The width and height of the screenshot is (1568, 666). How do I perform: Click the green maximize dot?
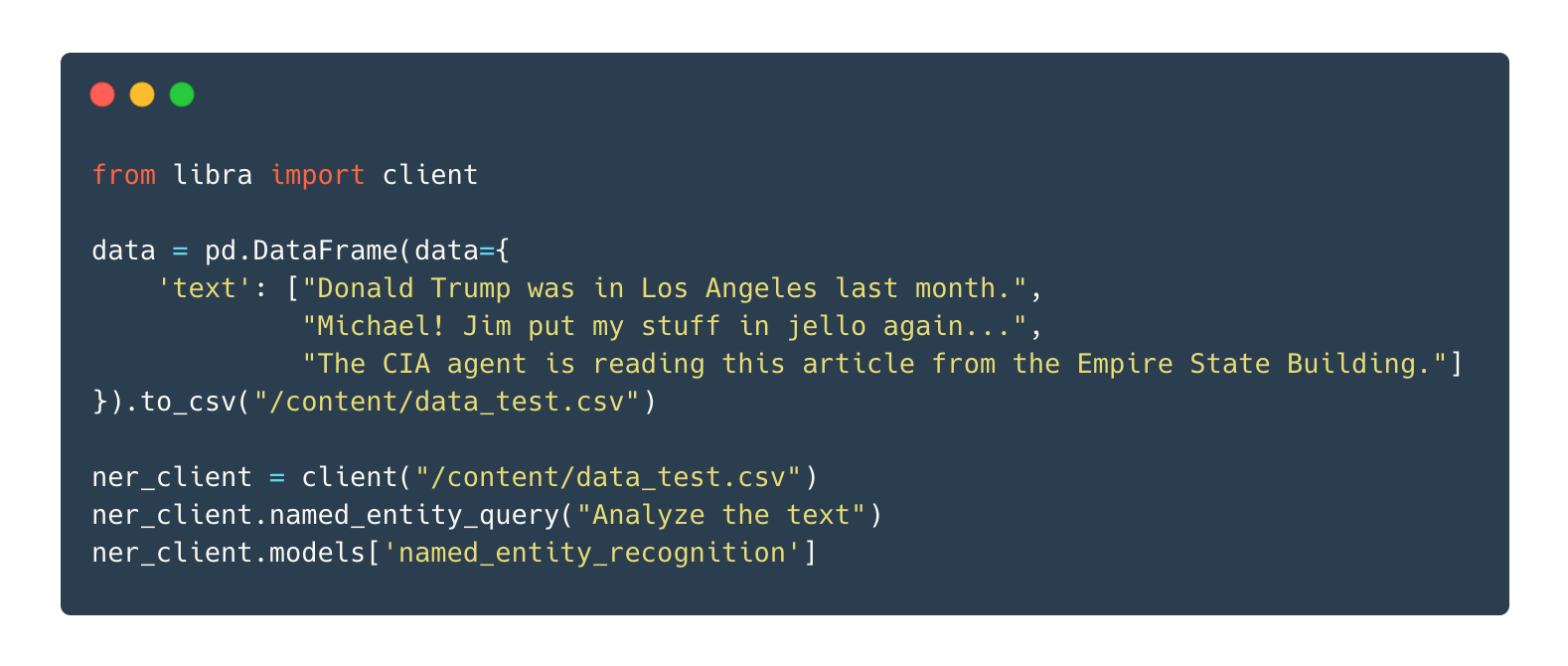point(182,94)
